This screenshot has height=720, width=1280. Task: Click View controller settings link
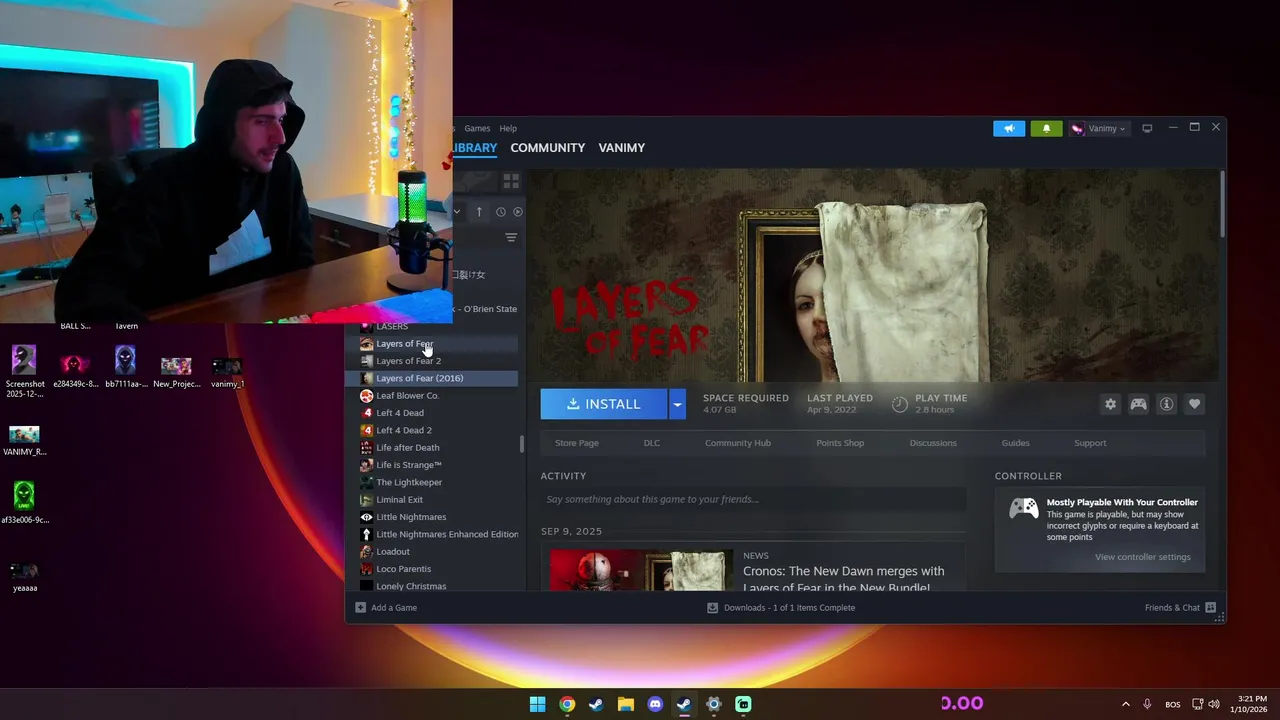(1142, 557)
